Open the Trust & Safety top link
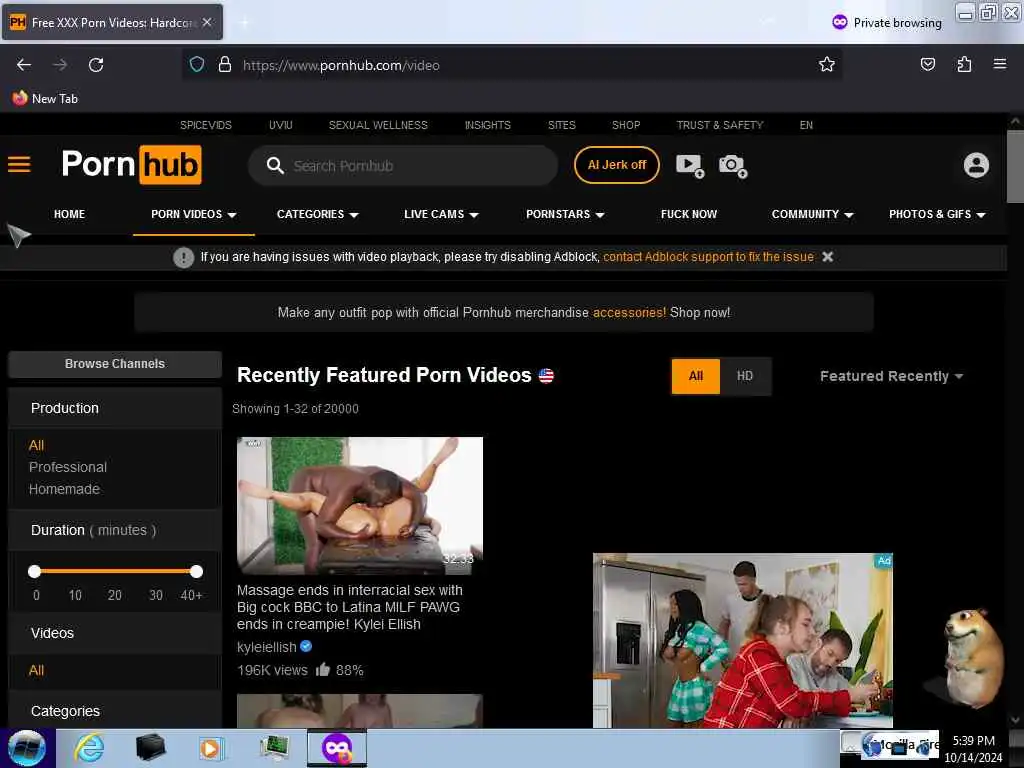Image resolution: width=1024 pixels, height=768 pixels. (720, 125)
